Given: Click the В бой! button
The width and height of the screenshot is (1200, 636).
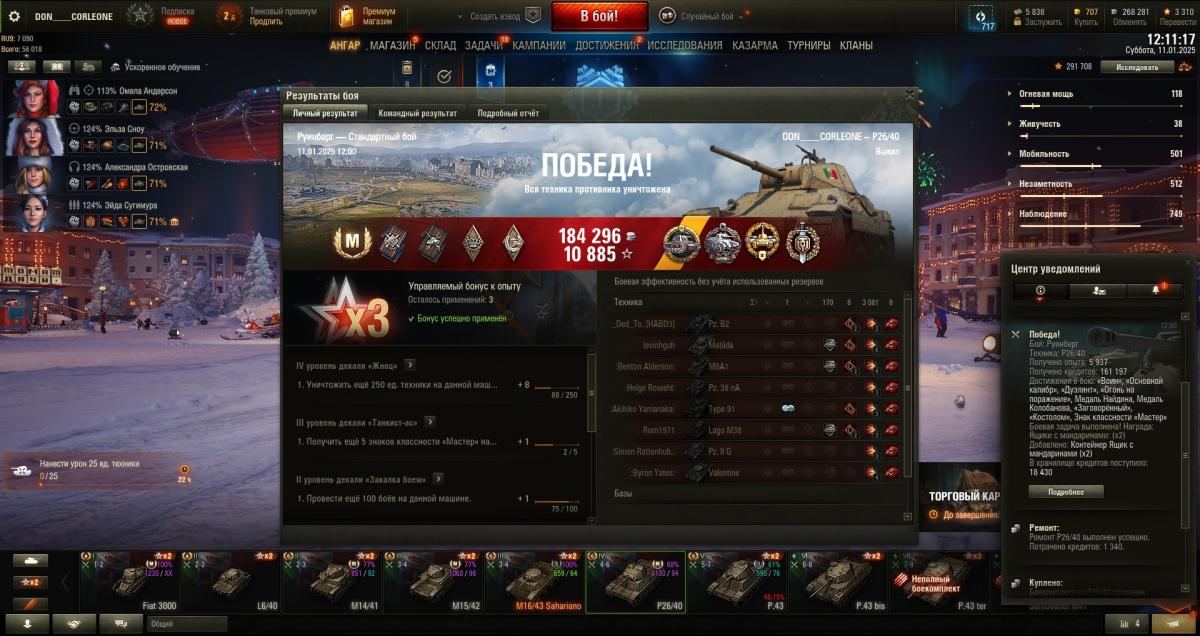Looking at the screenshot, I should [x=585, y=16].
